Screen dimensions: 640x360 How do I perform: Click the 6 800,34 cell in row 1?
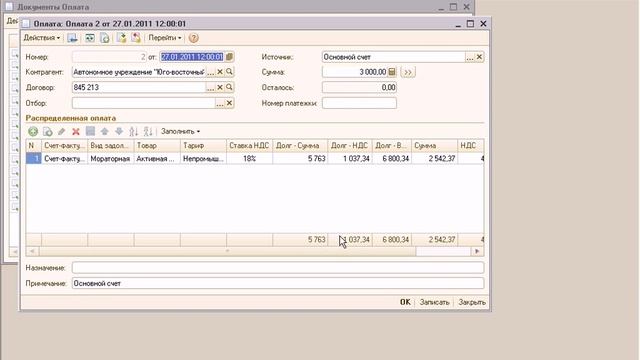click(392, 158)
